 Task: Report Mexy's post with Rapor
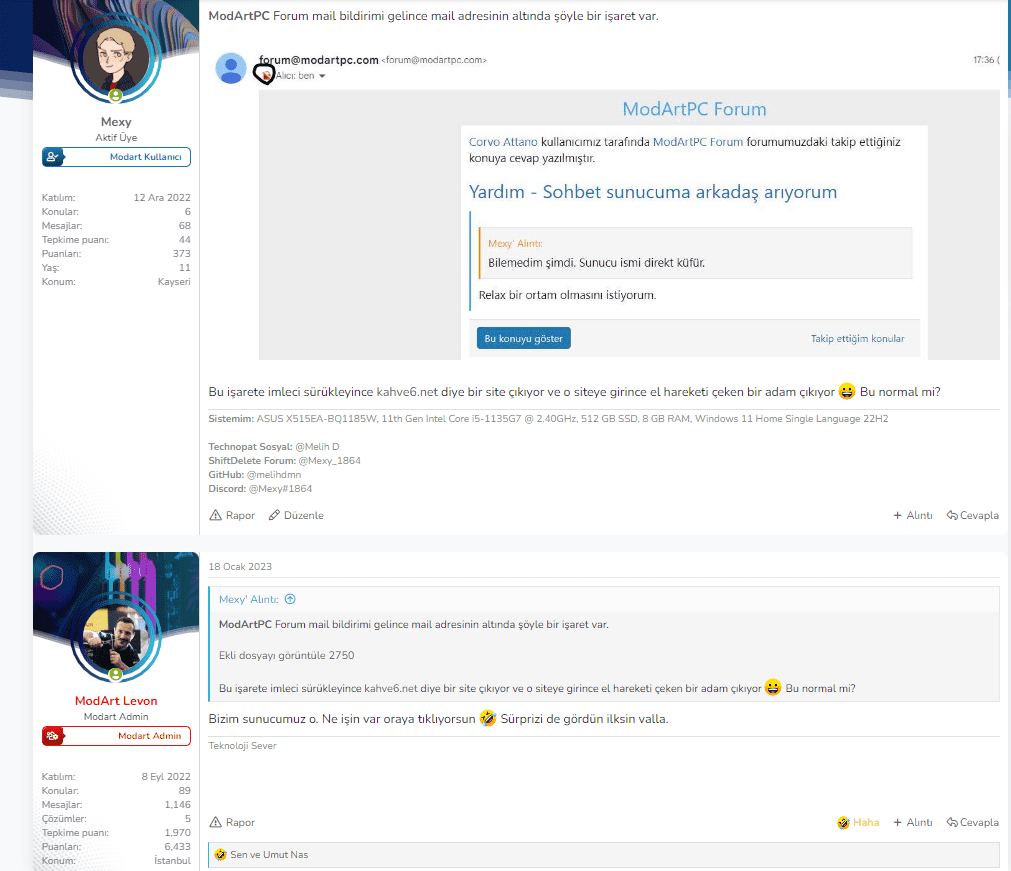232,515
